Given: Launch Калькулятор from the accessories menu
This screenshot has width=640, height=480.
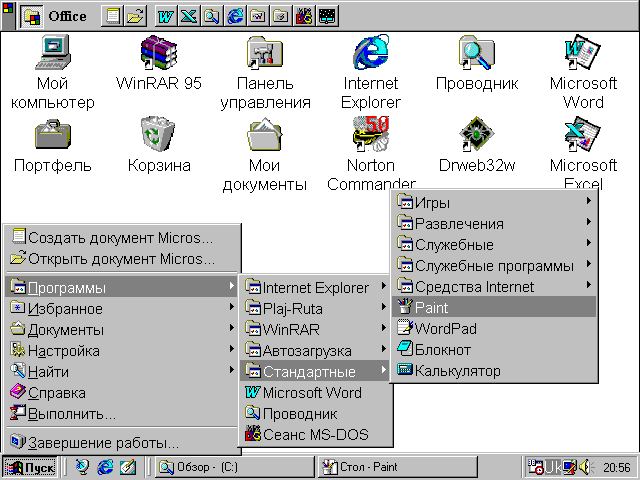Looking at the screenshot, I should click(x=457, y=371).
